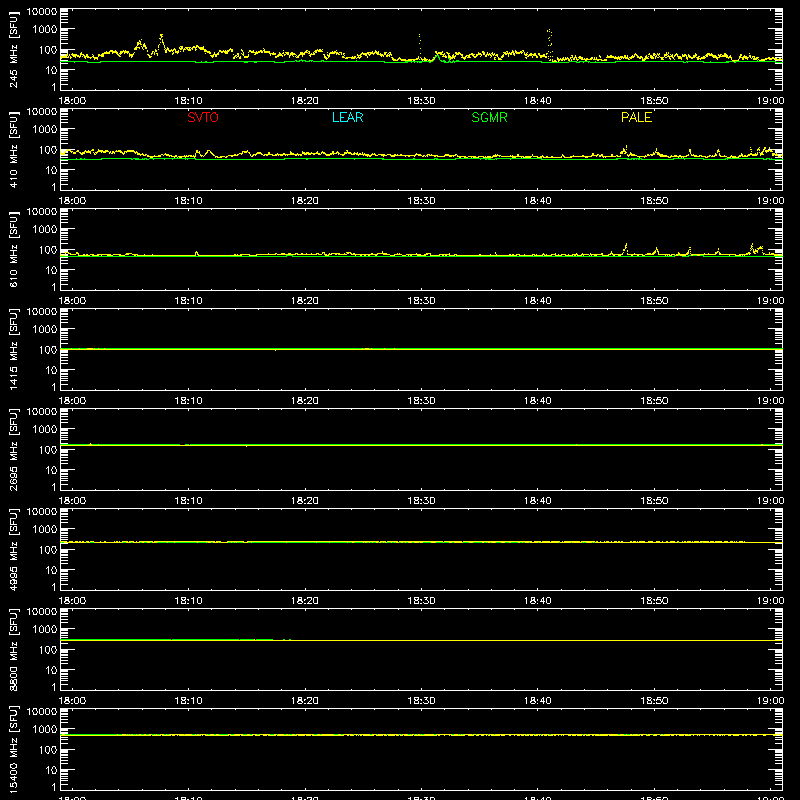The width and height of the screenshot is (800, 800).
Task: Click the red SVTO station label
Action: [x=203, y=117]
